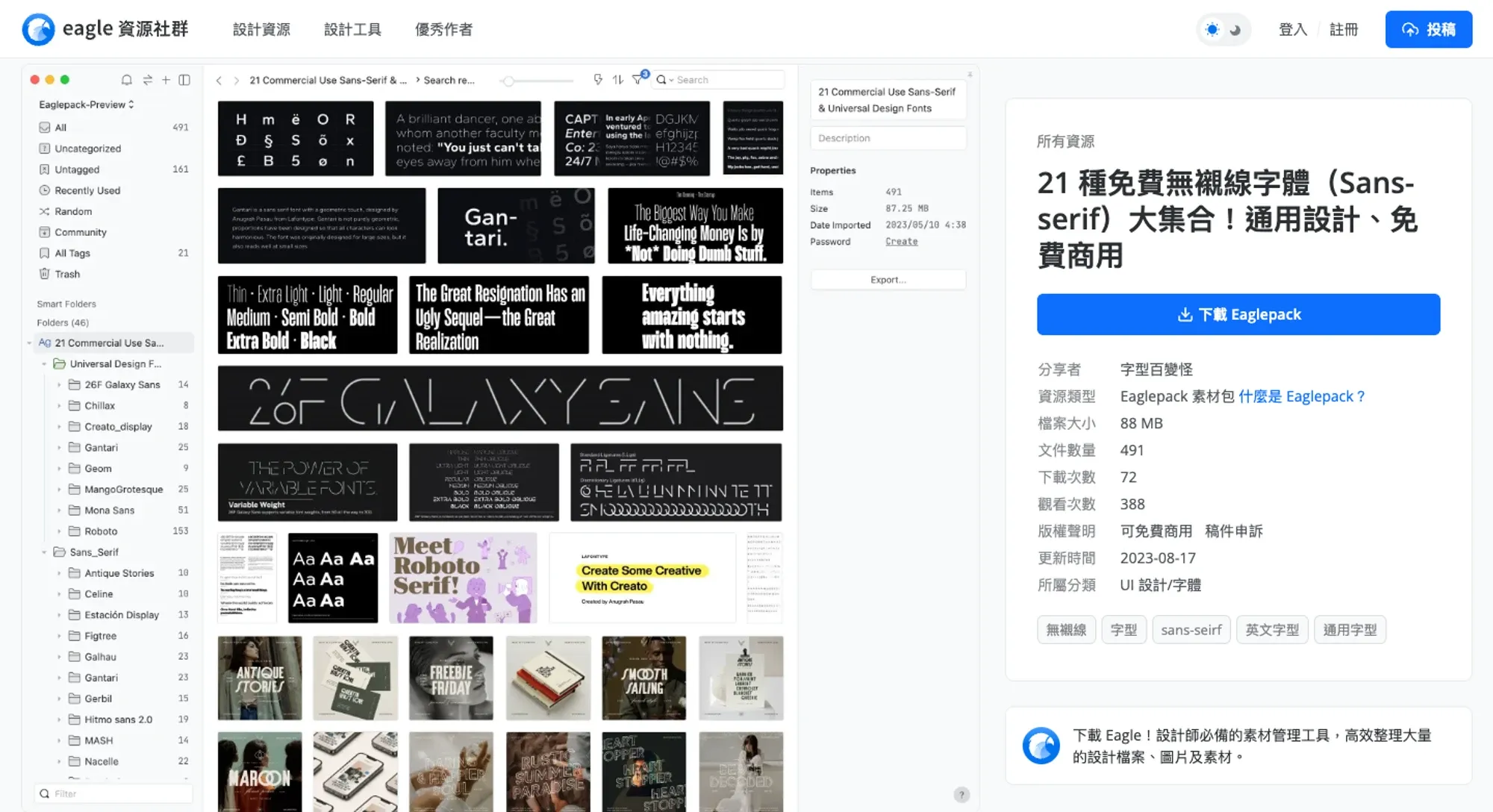Open the 26F GALAXY SANS banner thumbnail
Viewport: 1493px width, 812px height.
[x=500, y=399]
